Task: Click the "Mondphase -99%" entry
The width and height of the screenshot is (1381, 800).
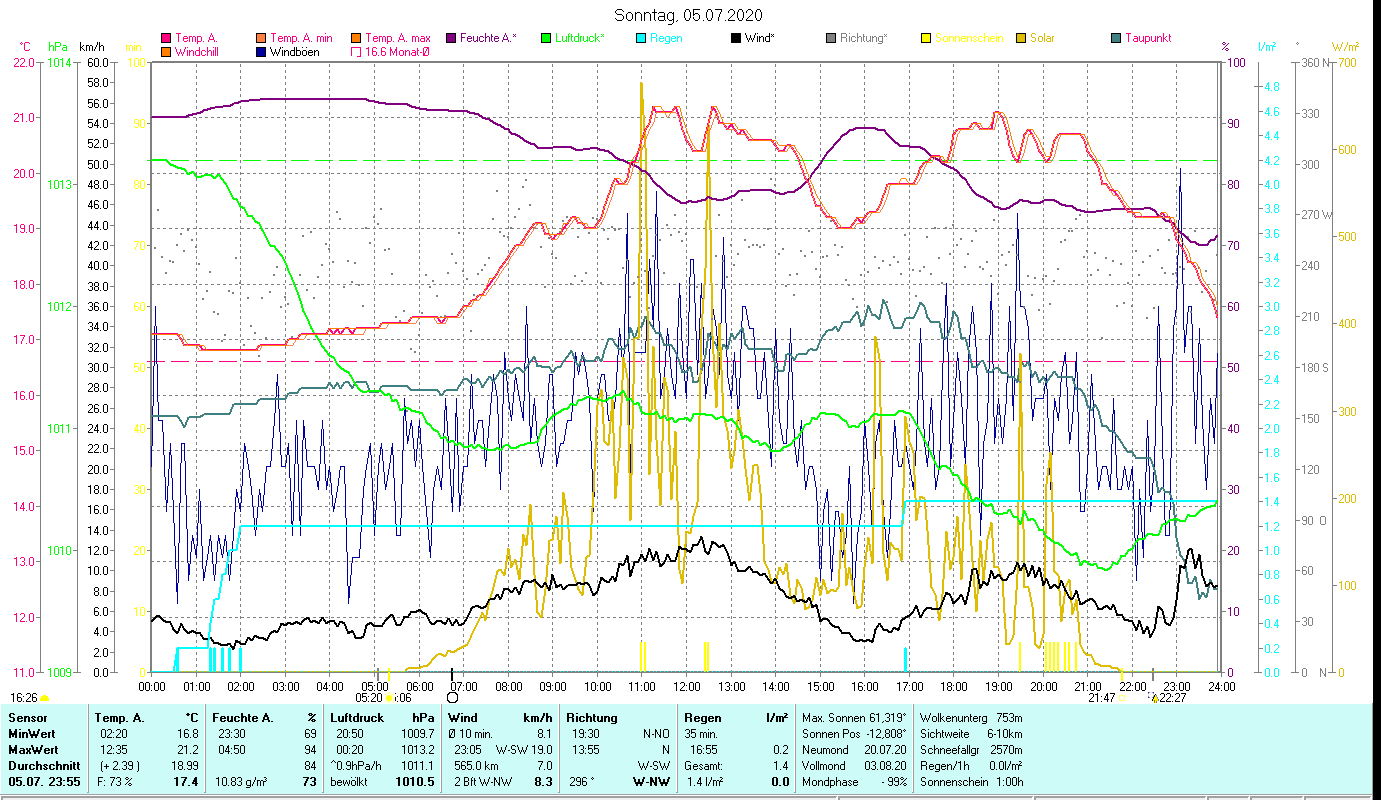Action: [x=853, y=782]
